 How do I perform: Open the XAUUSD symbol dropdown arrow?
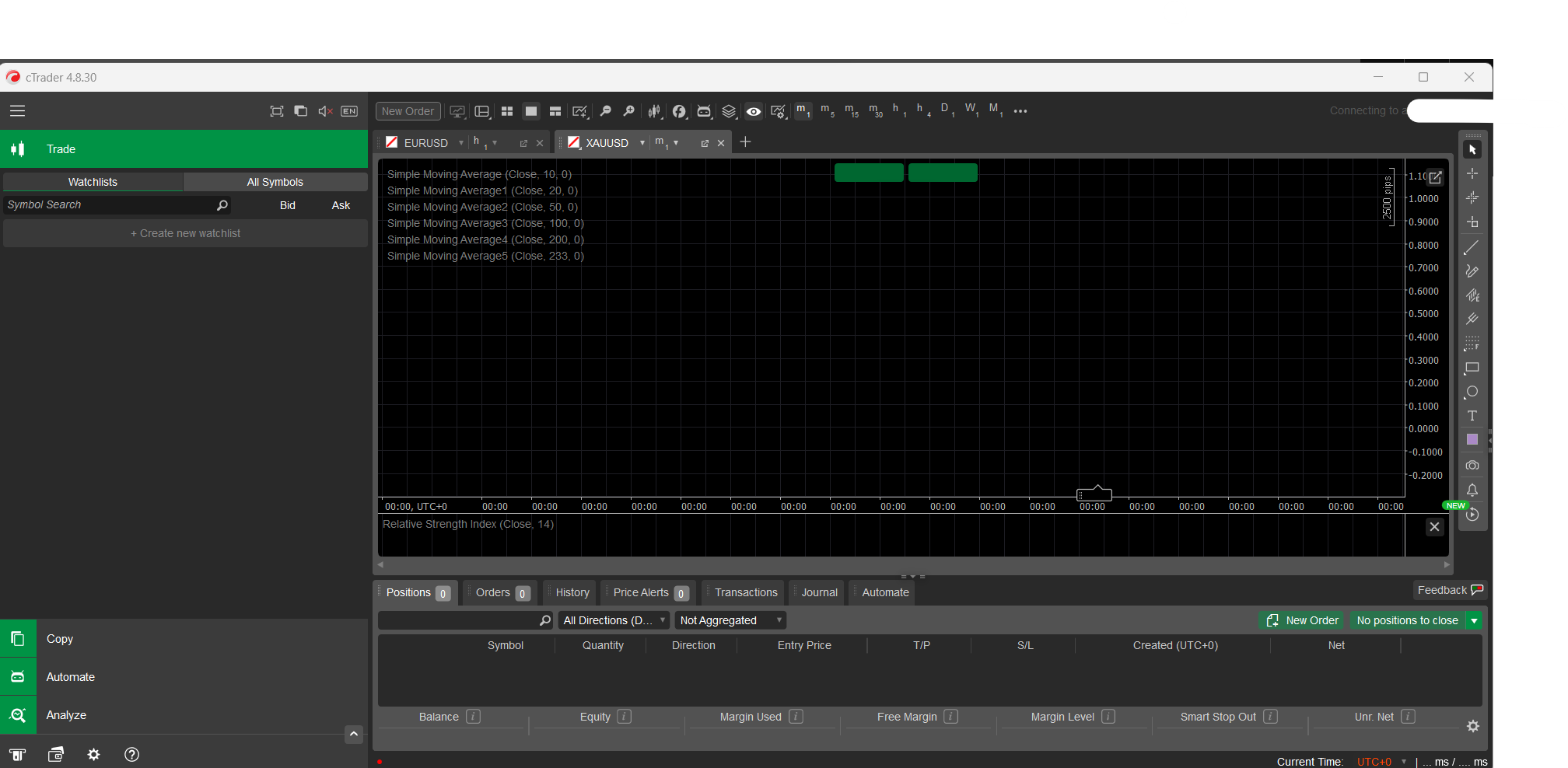(x=642, y=143)
